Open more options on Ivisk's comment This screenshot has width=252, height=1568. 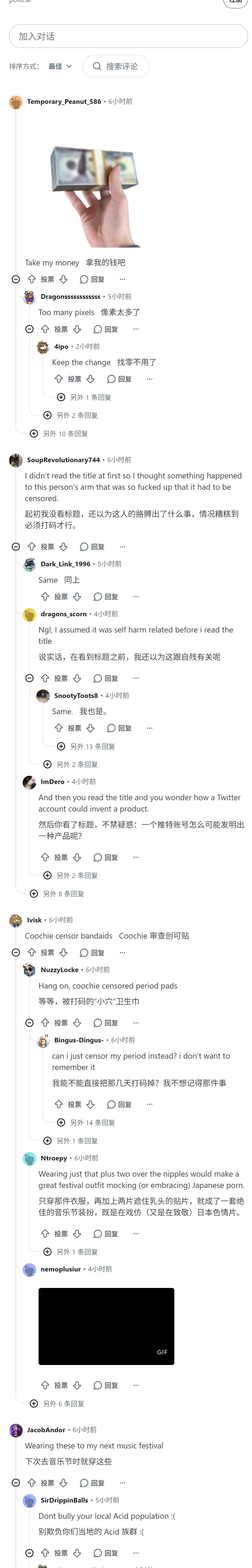pos(122,952)
